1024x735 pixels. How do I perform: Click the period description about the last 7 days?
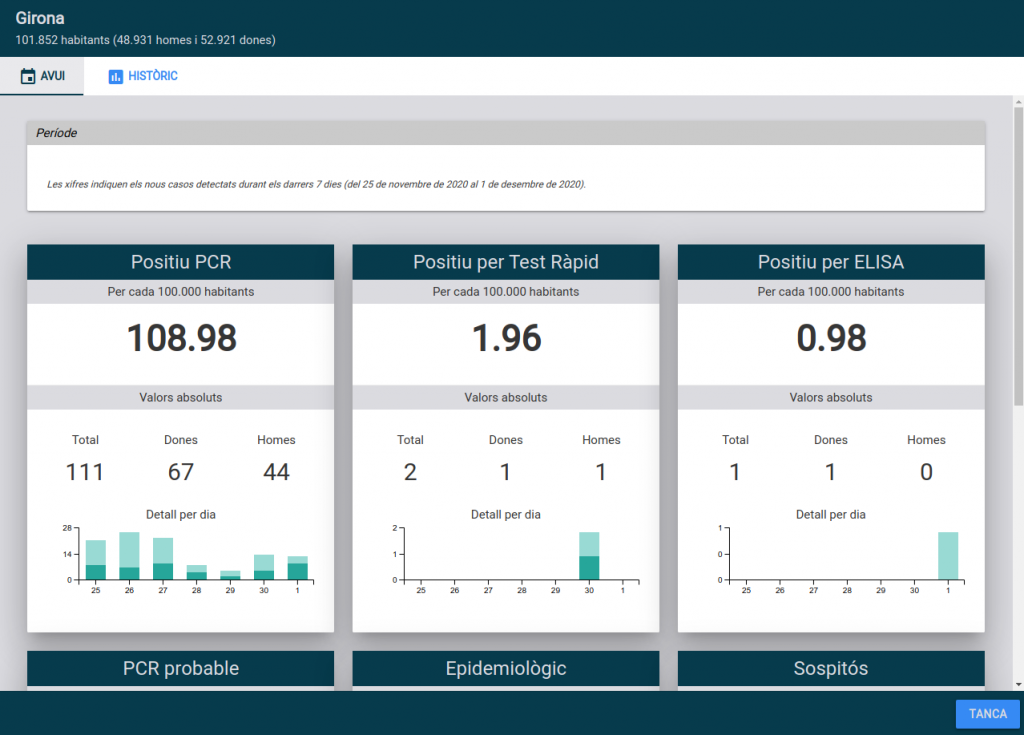click(316, 184)
